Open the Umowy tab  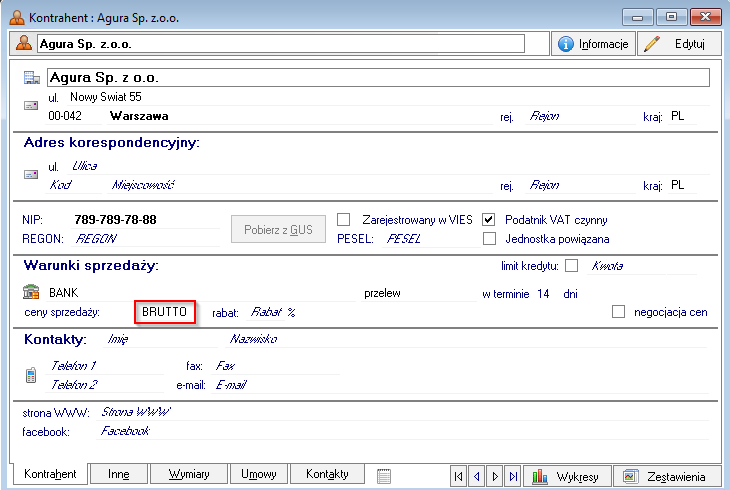tap(259, 474)
